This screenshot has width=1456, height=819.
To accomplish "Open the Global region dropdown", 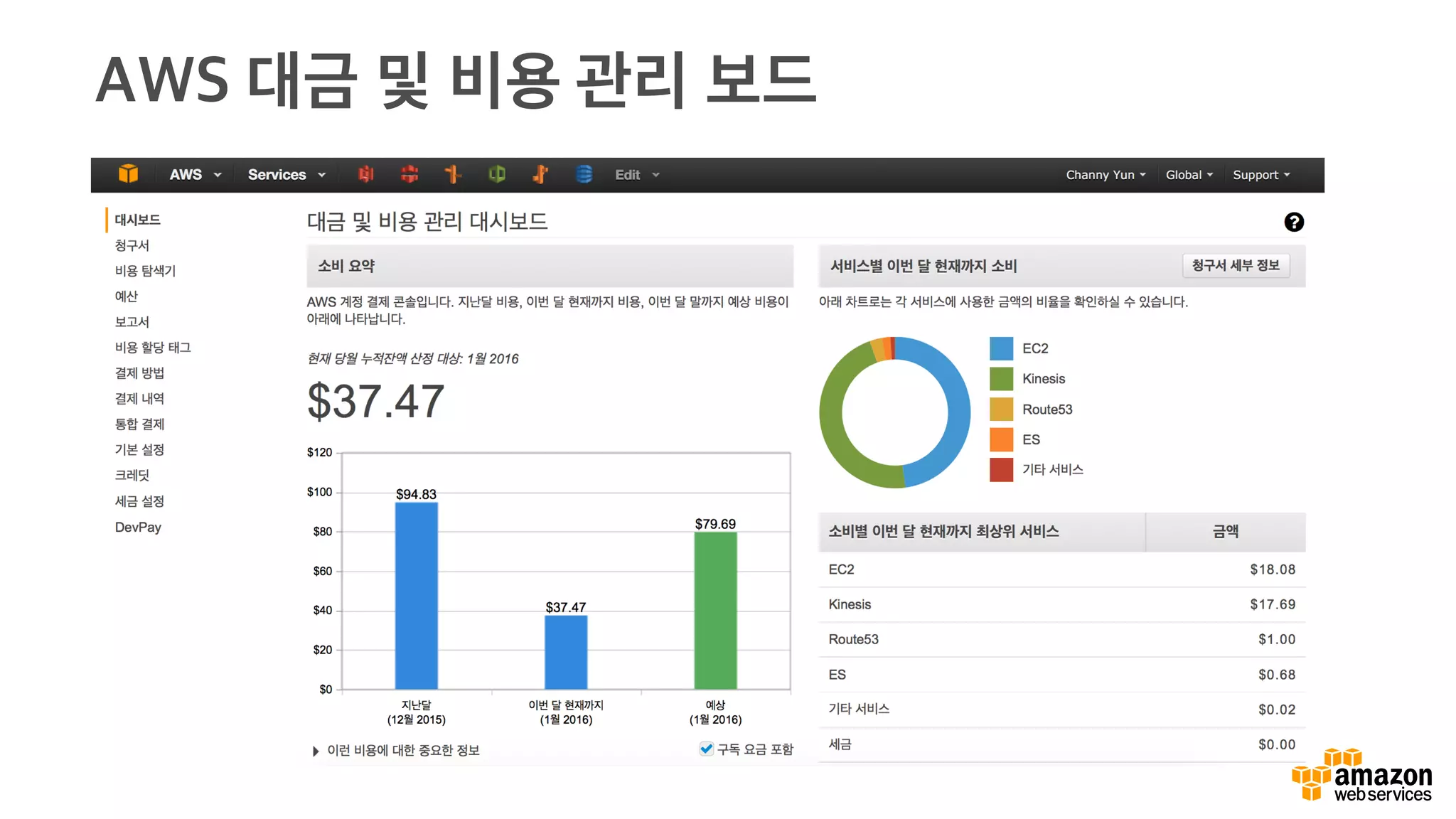I will pyautogui.click(x=1189, y=175).
